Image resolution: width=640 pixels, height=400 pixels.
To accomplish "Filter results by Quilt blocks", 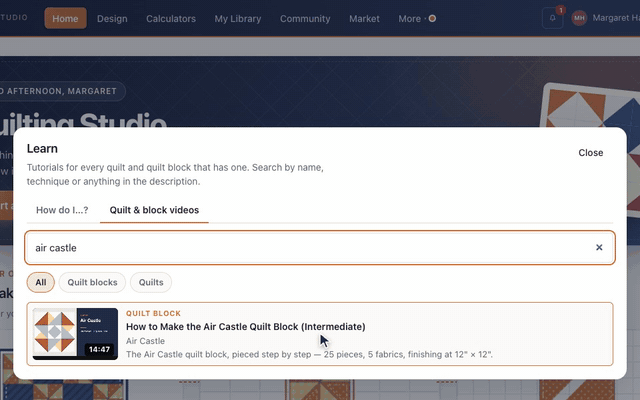I will [x=92, y=282].
